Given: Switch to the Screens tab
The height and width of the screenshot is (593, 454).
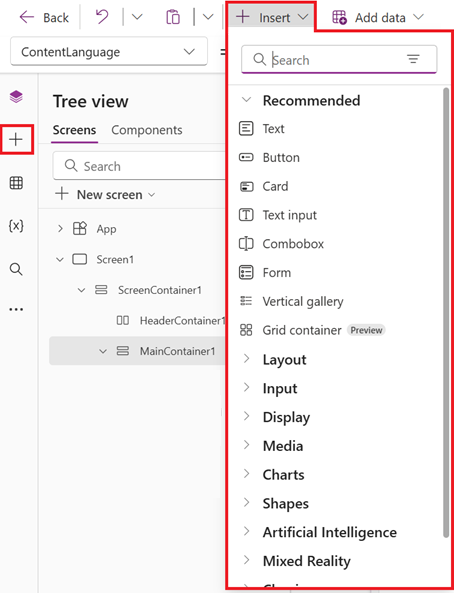Looking at the screenshot, I should 74,130.
